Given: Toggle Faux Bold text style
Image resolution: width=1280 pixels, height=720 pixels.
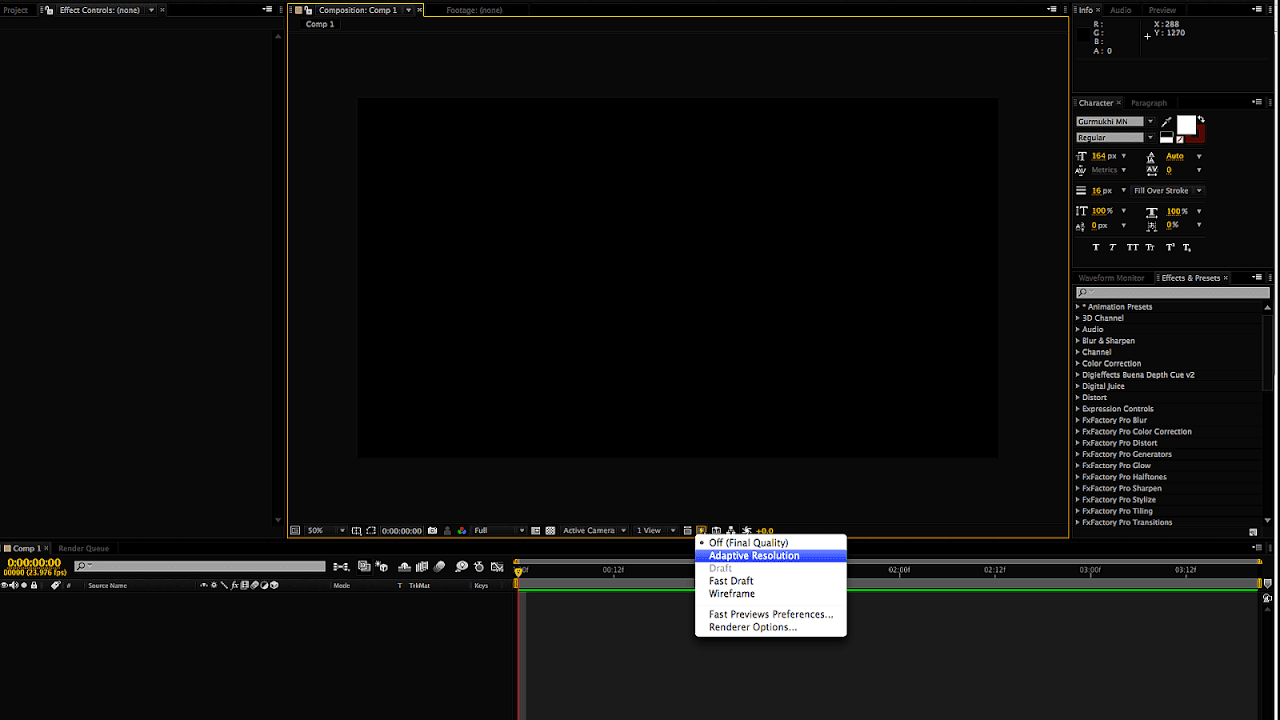Looking at the screenshot, I should coord(1096,247).
